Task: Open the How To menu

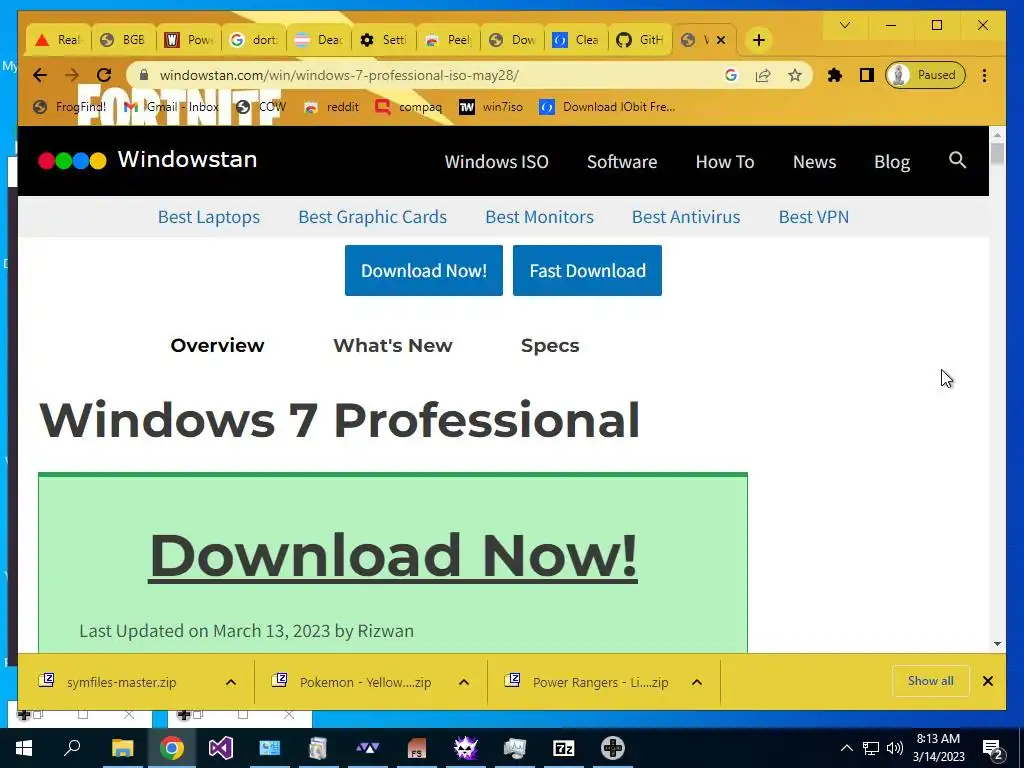Action: point(725,162)
